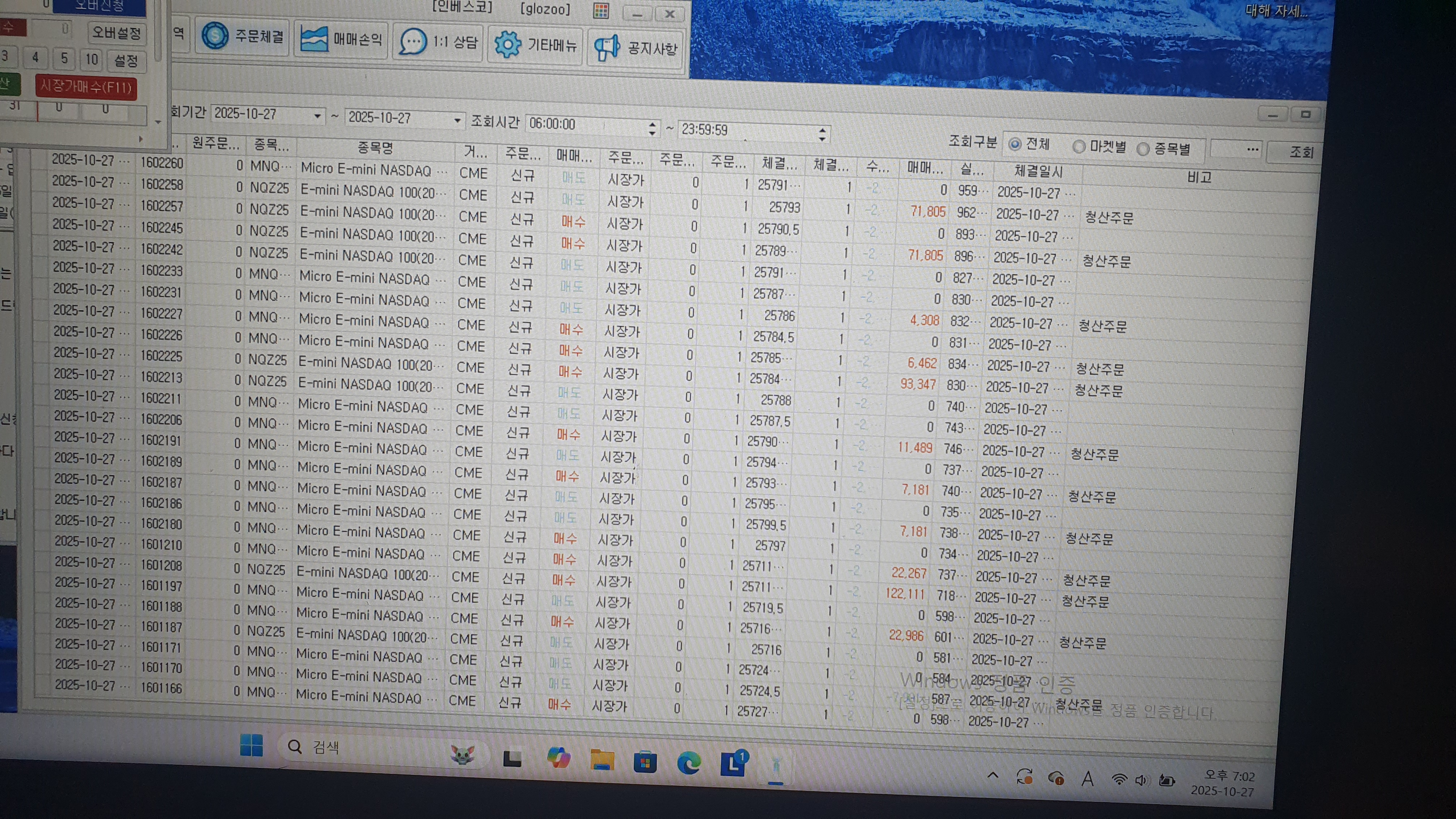Open Microsoft Store from the taskbar
1456x819 pixels.
[645, 762]
